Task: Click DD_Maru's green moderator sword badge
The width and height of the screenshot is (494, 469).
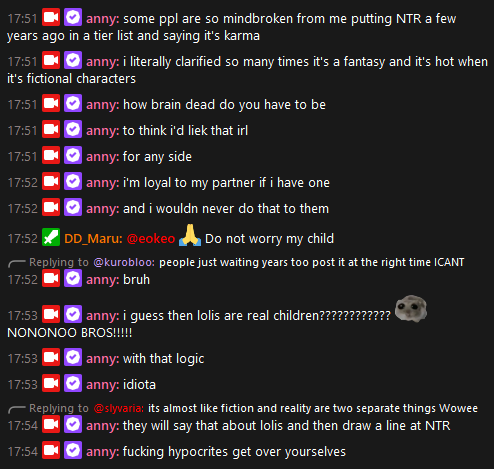Action: pyautogui.click(x=51, y=237)
